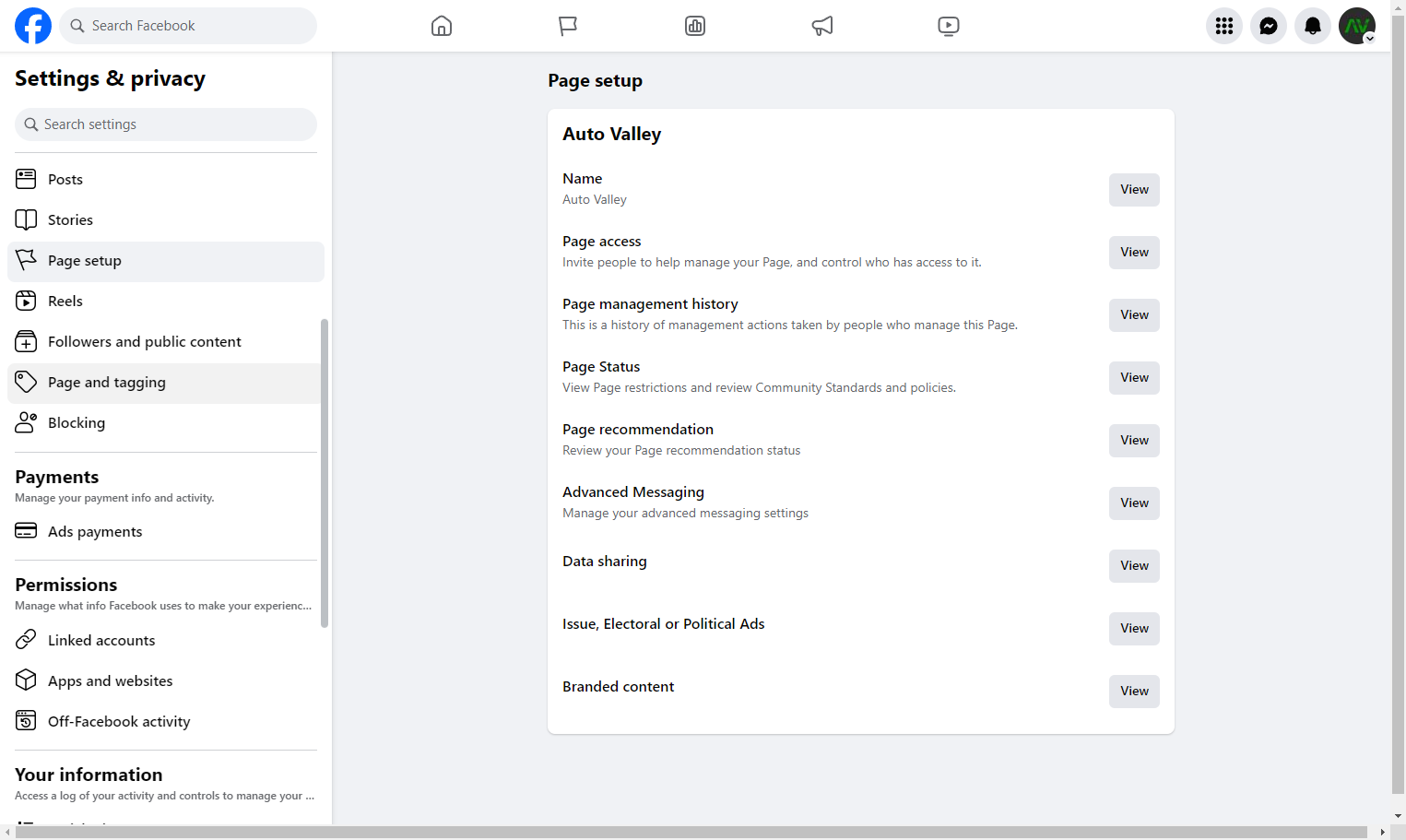Open the Notifications bell icon
The width and height of the screenshot is (1406, 840).
click(x=1313, y=26)
